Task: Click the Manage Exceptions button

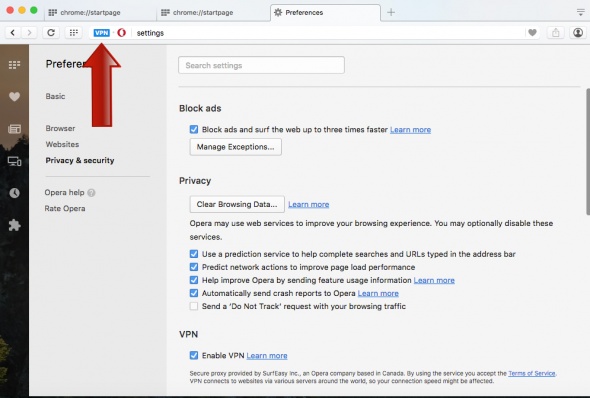Action: tap(236, 147)
